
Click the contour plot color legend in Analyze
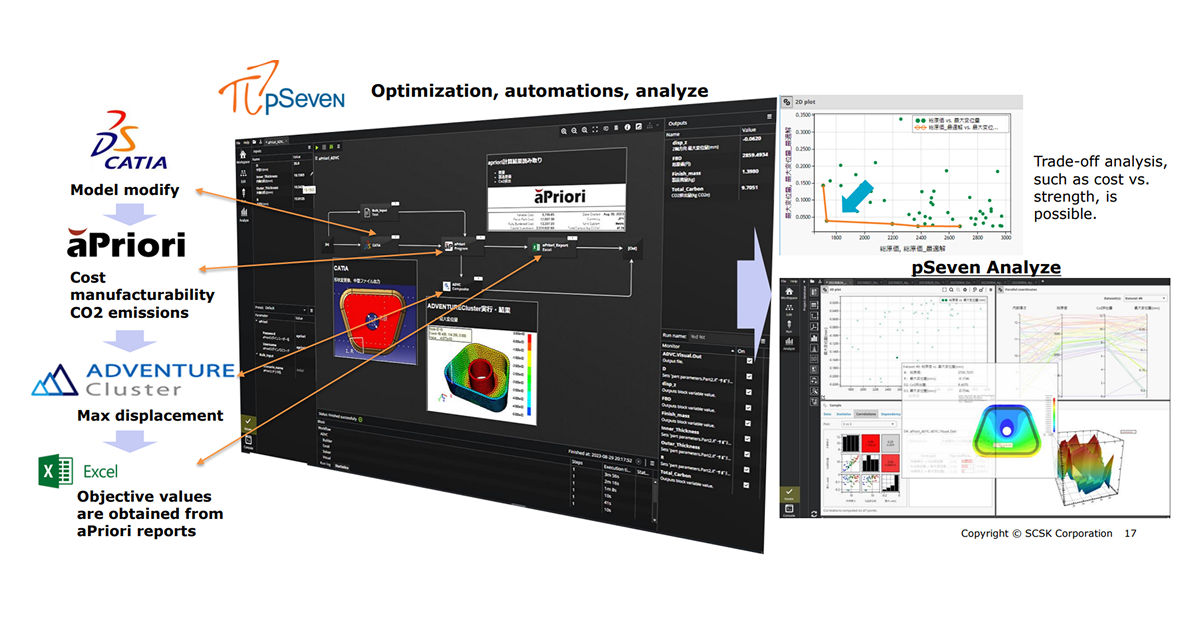(1054, 414)
